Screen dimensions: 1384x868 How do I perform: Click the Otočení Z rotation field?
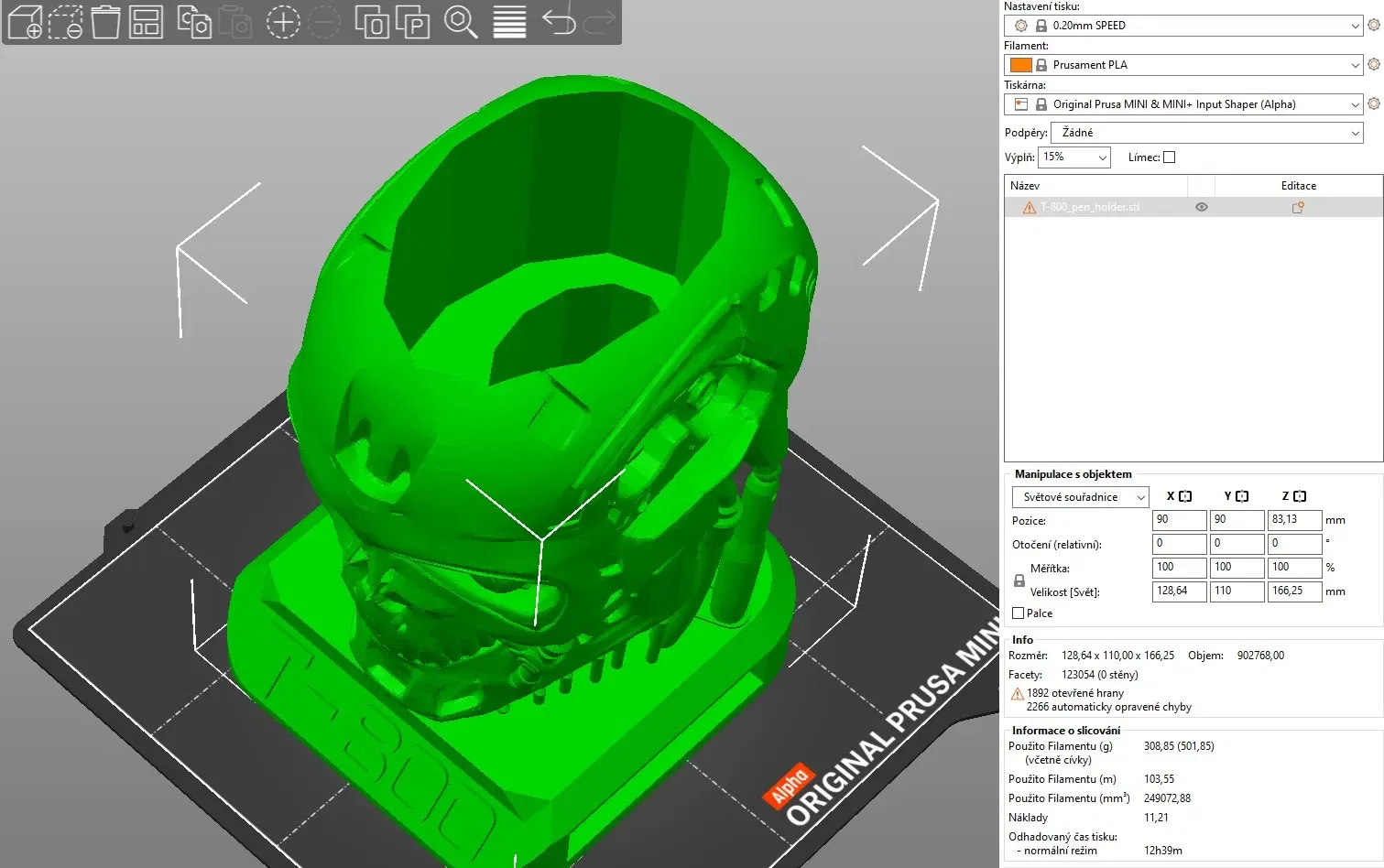(x=1295, y=544)
